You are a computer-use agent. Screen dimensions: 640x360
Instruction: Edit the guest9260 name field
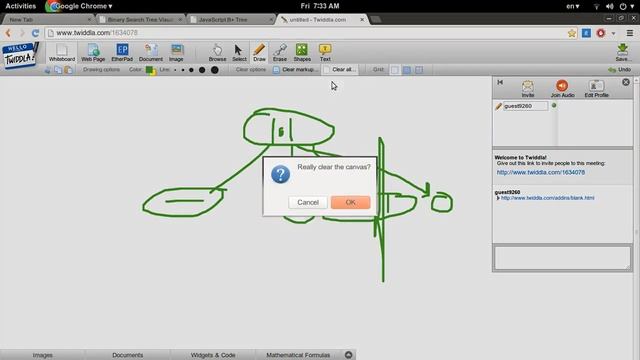point(525,106)
